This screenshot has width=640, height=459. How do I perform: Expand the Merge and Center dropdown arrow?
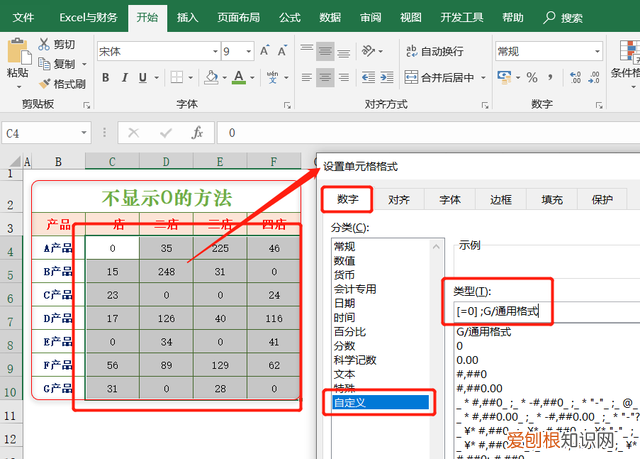tap(483, 77)
